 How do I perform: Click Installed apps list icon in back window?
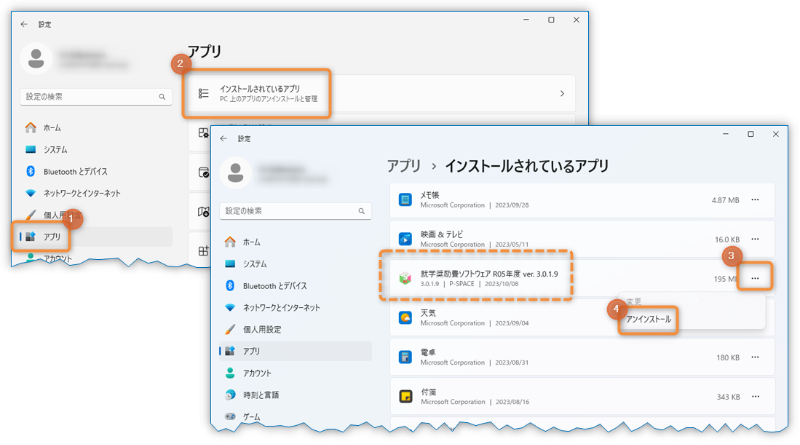coord(204,93)
